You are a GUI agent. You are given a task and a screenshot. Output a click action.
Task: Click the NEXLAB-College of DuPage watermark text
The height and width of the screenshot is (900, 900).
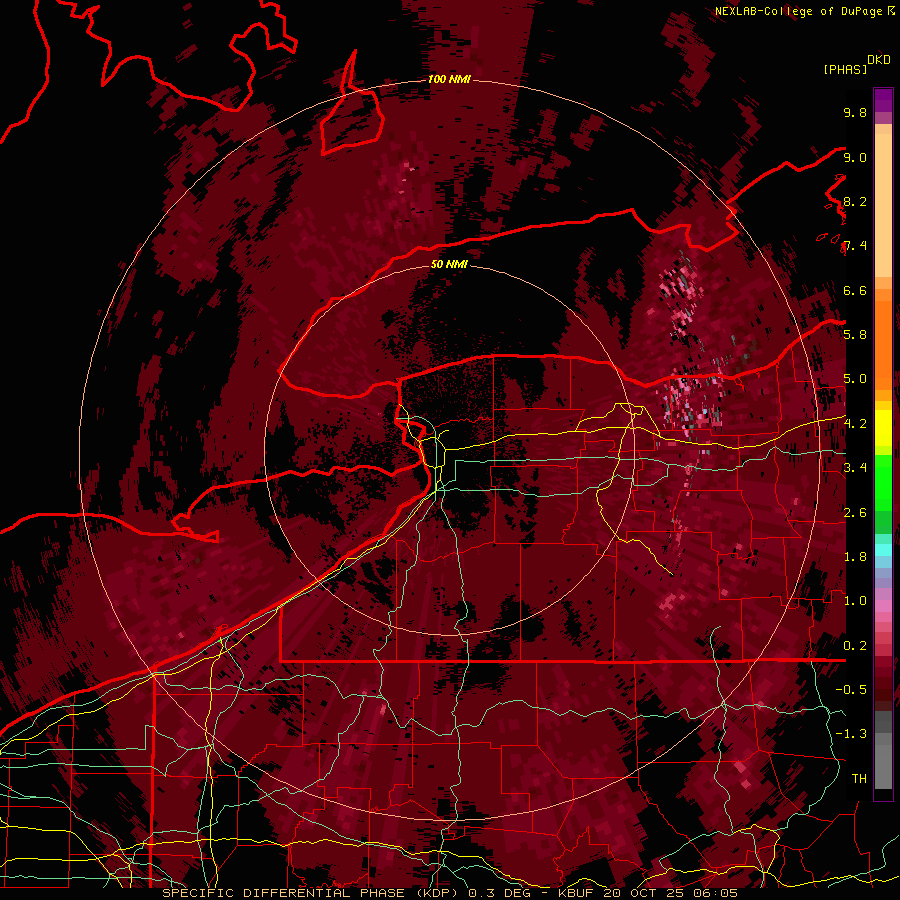tap(798, 11)
